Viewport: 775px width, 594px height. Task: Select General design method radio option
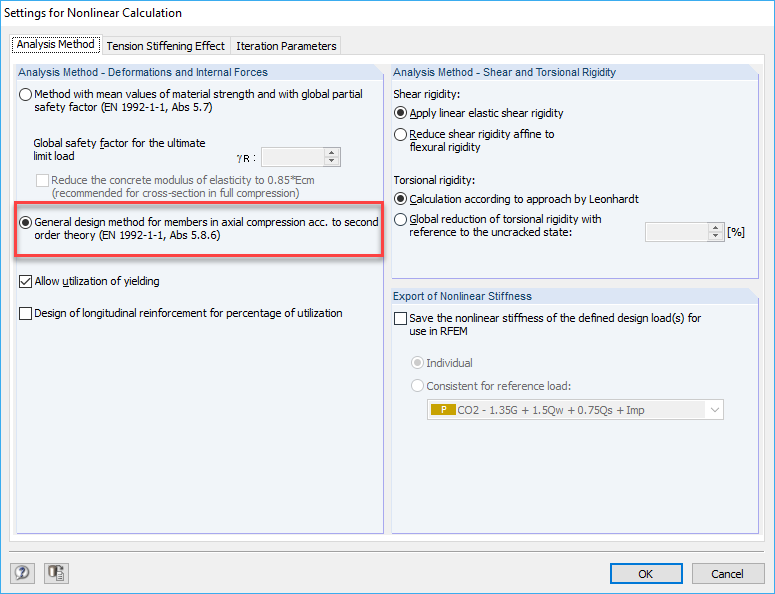[x=26, y=222]
